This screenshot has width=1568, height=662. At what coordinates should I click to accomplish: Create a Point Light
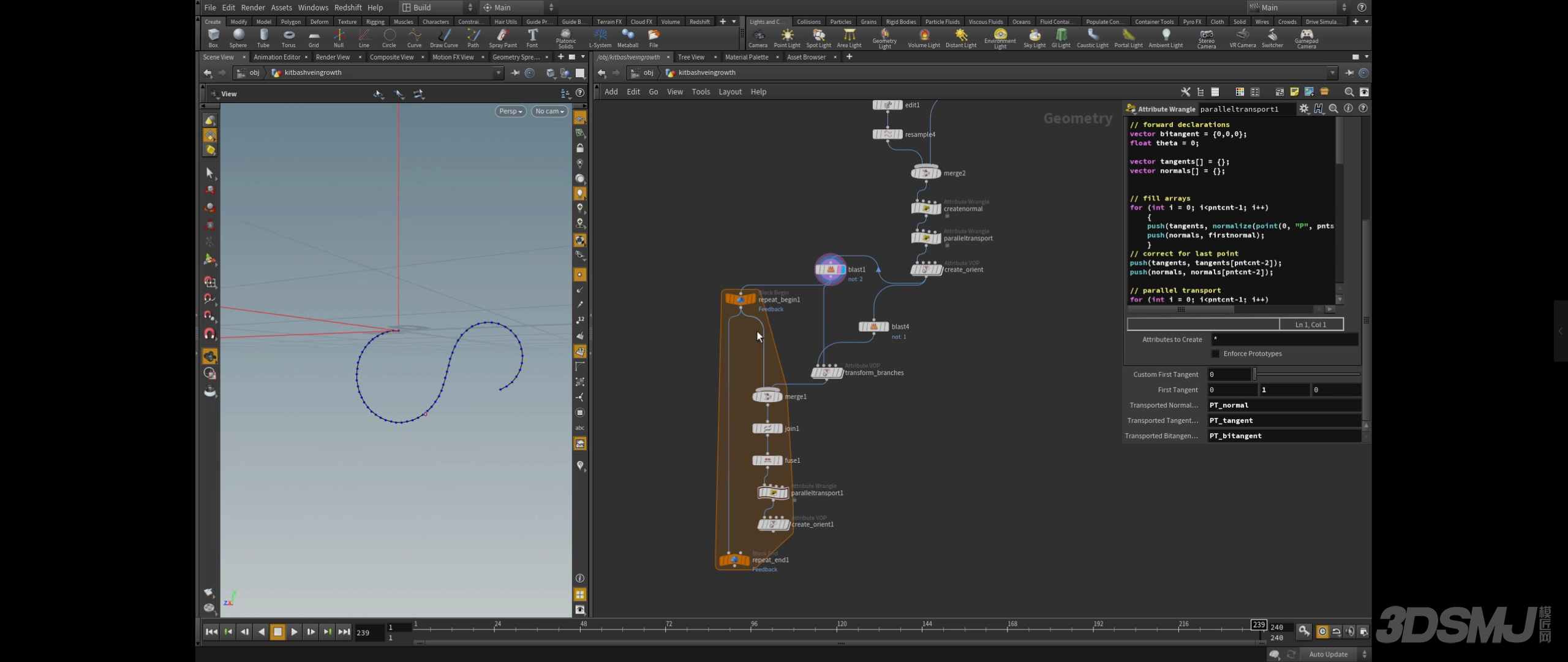(787, 38)
